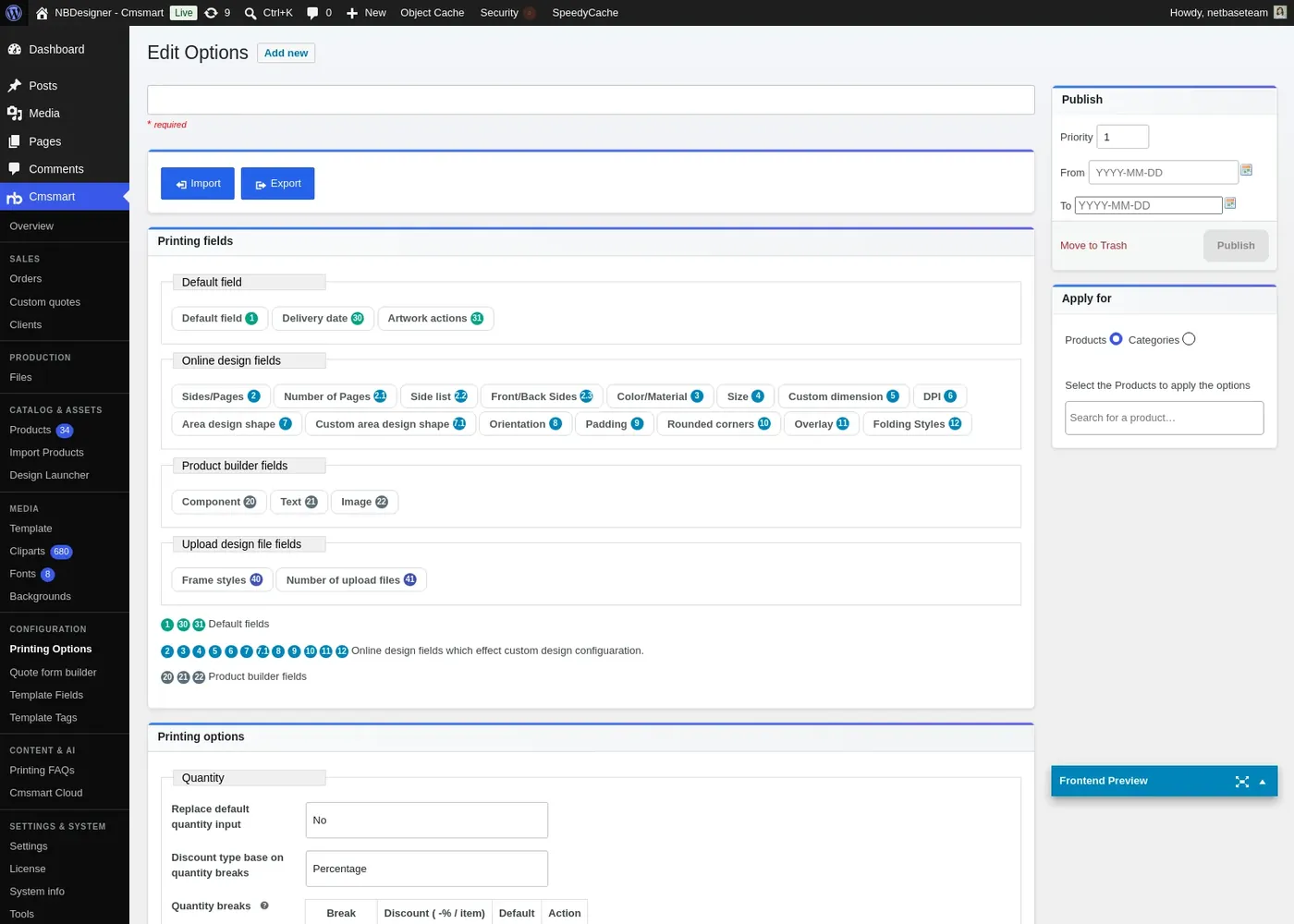Click the Add new button
Image resolution: width=1294 pixels, height=924 pixels.
pyautogui.click(x=287, y=54)
